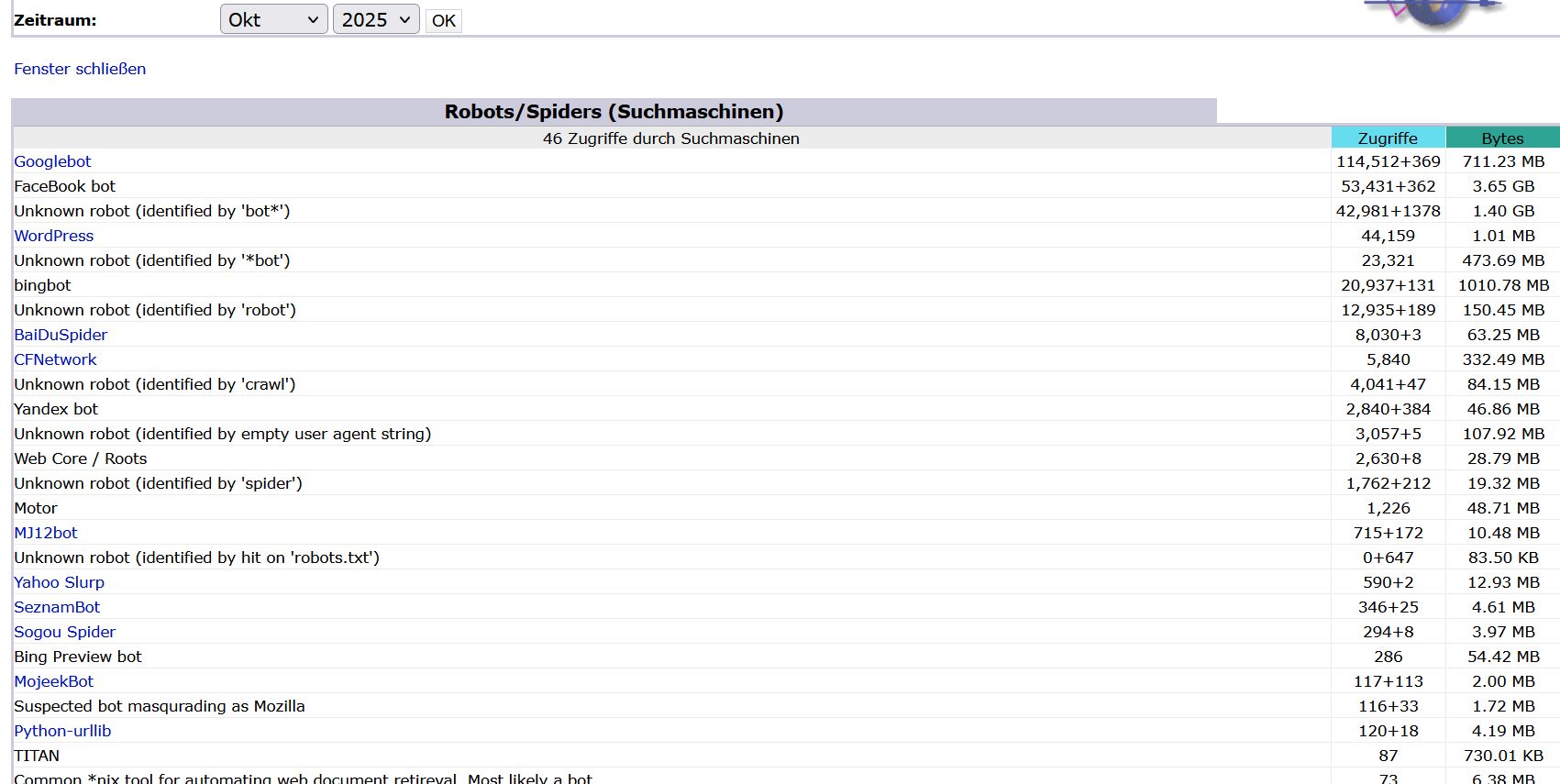This screenshot has width=1560, height=784.
Task: Select Unknown robot identified by 'robot' row
Action: tap(155, 310)
